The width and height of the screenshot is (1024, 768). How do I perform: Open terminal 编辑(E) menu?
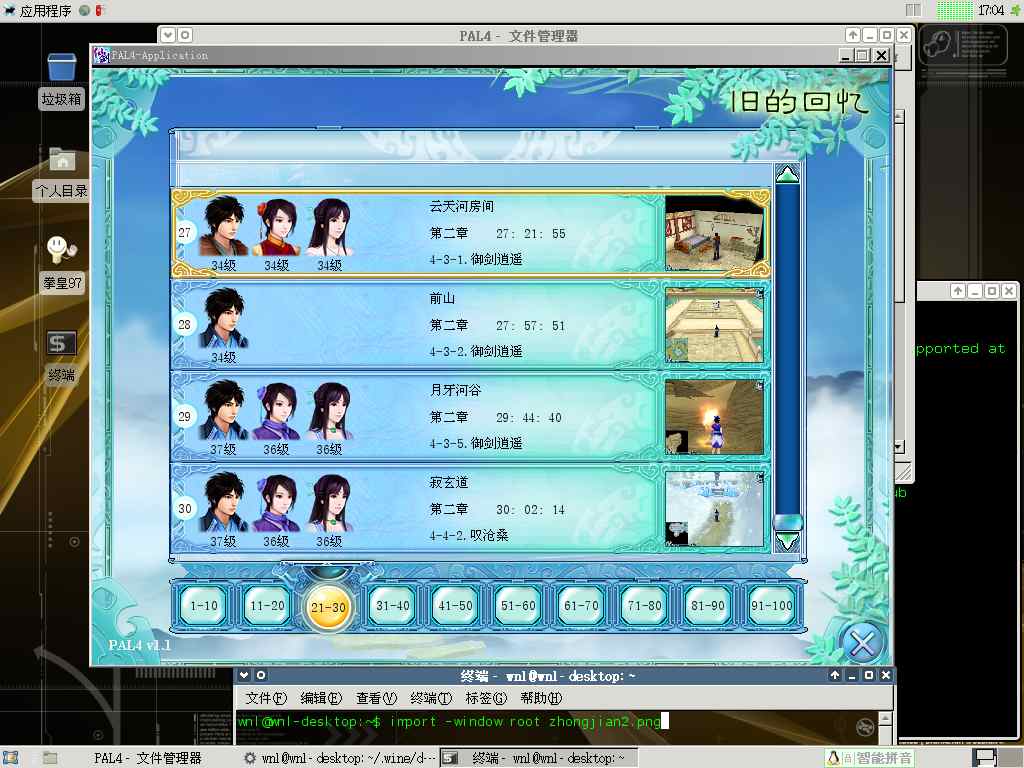click(x=321, y=698)
